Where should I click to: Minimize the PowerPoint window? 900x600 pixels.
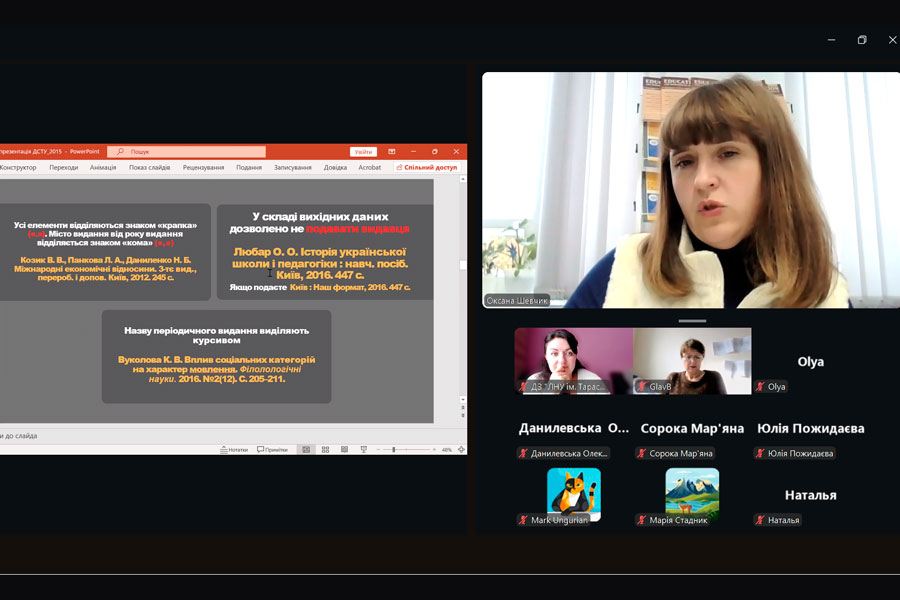(x=413, y=152)
